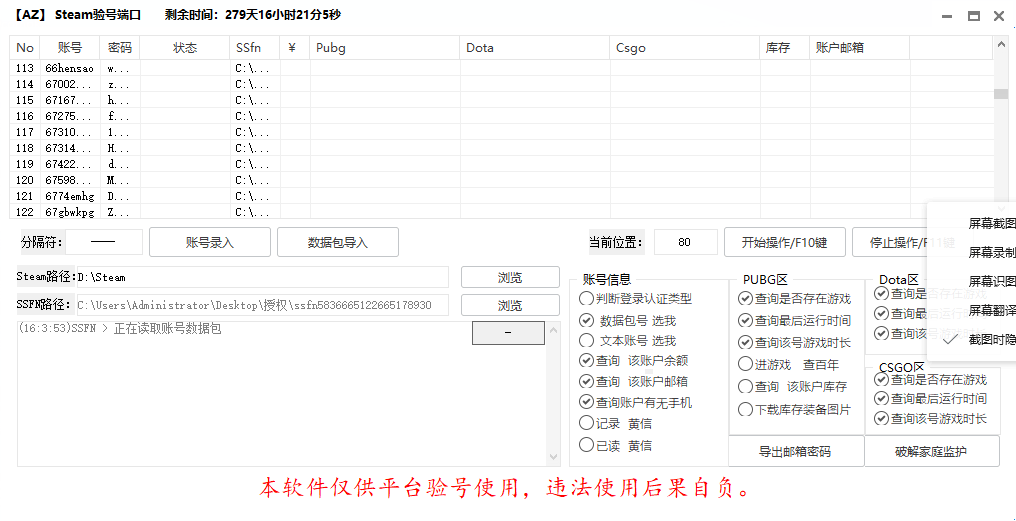Toggle the checked 截图时隐 menu entry
Screen dimensions: 1016x521
point(972,338)
